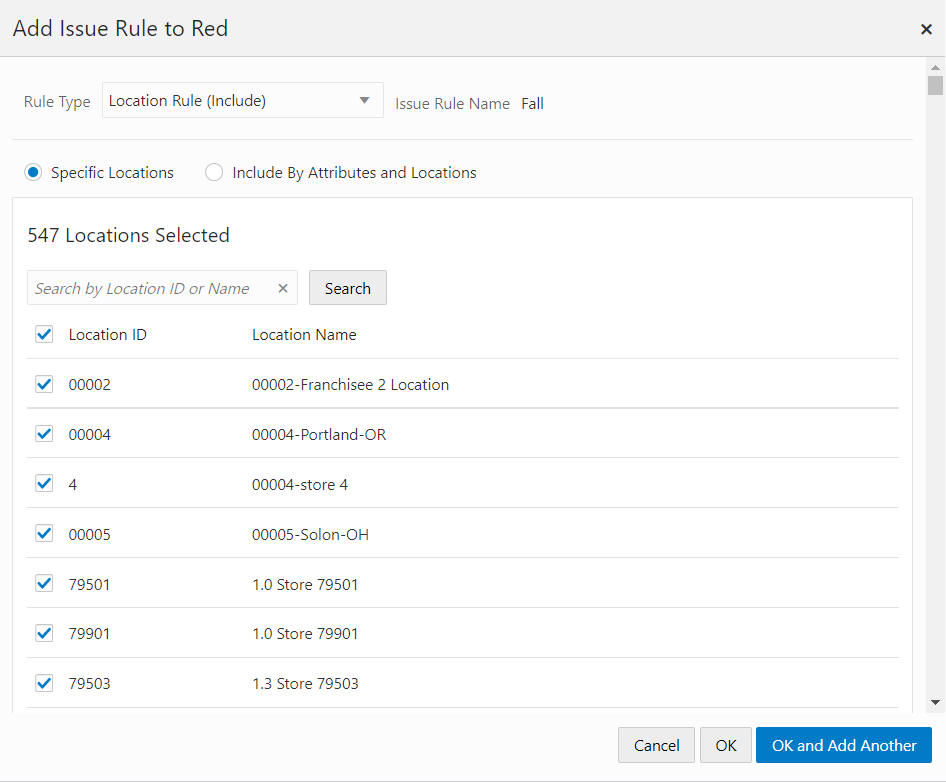Click the Cancel button

coord(656,745)
